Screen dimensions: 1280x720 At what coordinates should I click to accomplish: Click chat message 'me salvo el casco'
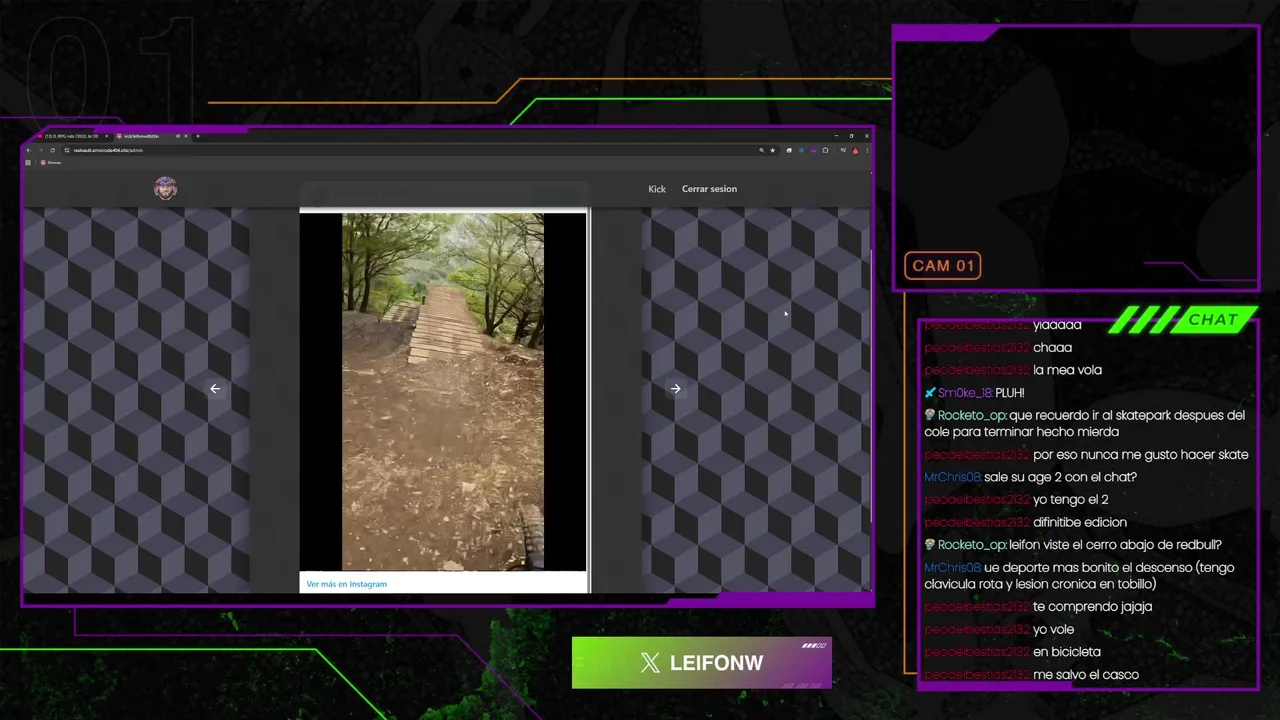pyautogui.click(x=1031, y=675)
